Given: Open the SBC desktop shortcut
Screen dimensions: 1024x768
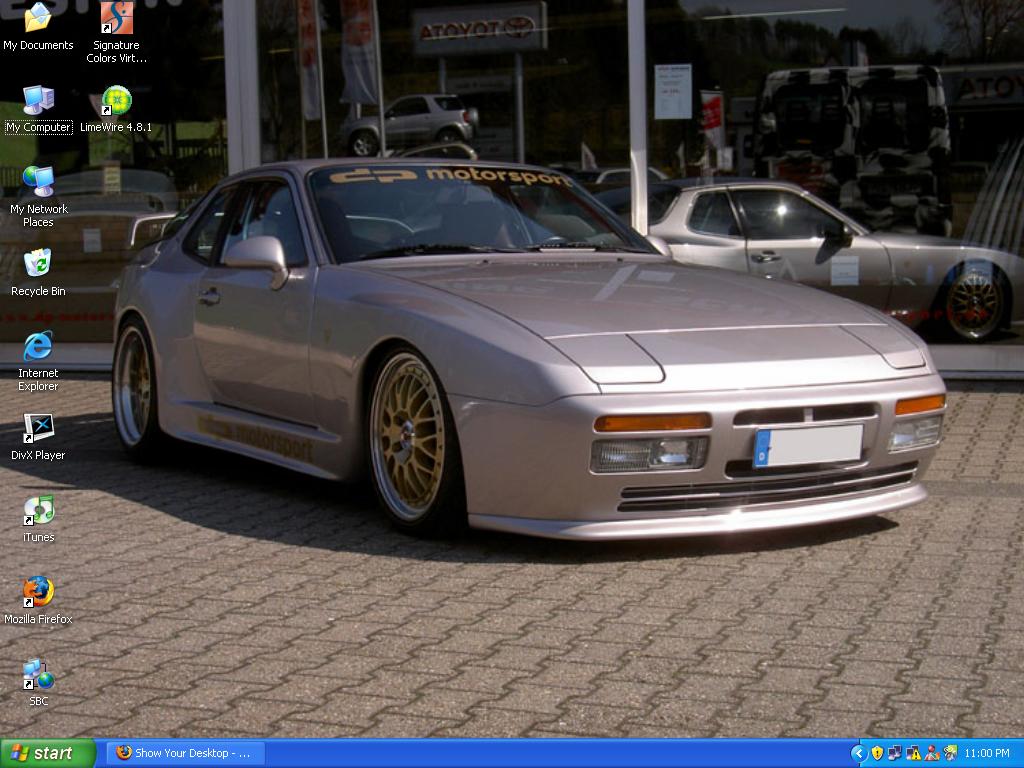Looking at the screenshot, I should point(38,674).
